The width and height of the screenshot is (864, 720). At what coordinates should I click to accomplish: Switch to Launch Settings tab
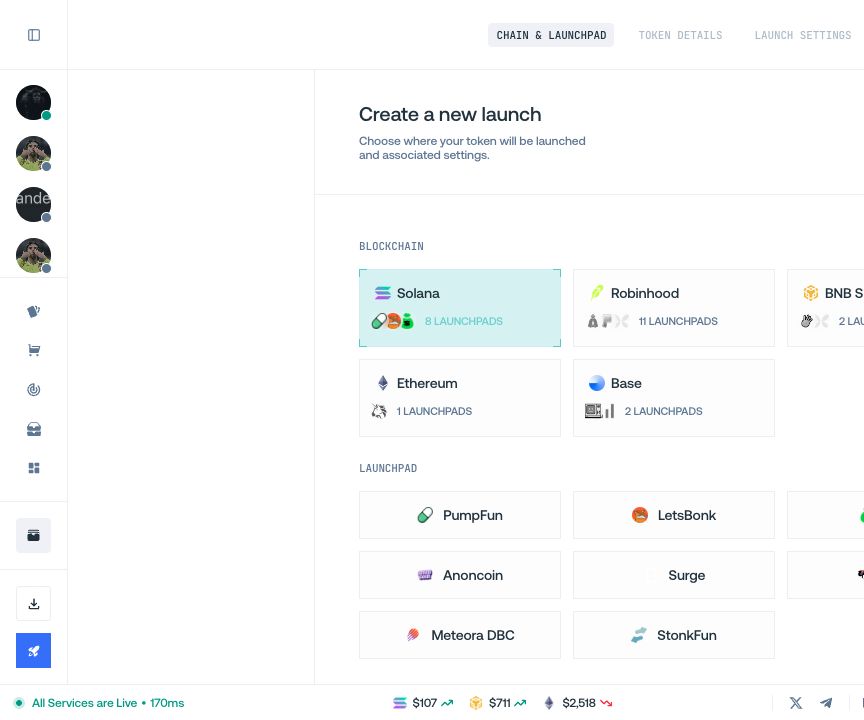[x=803, y=35]
